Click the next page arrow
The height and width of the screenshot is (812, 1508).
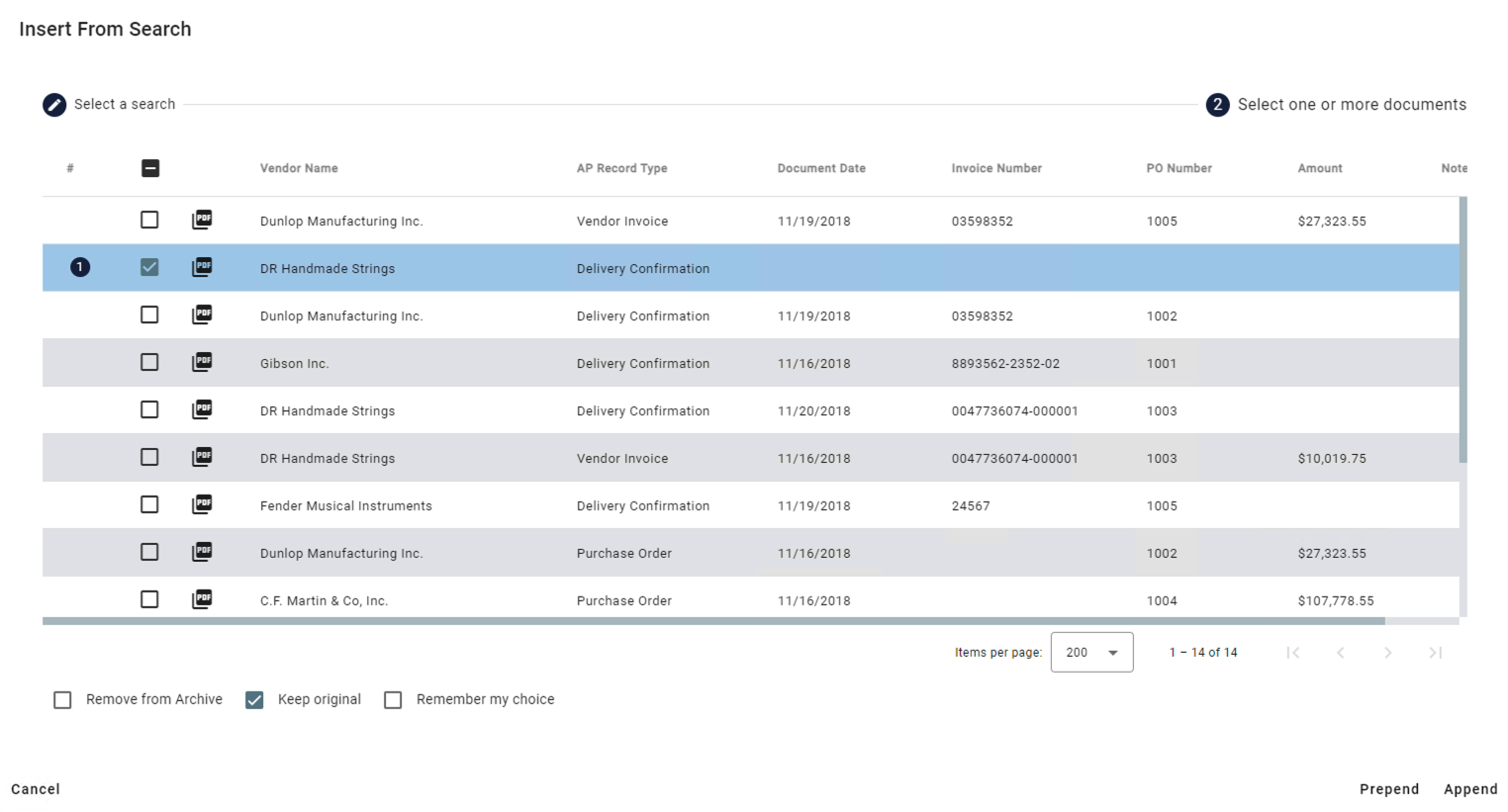coord(1387,652)
